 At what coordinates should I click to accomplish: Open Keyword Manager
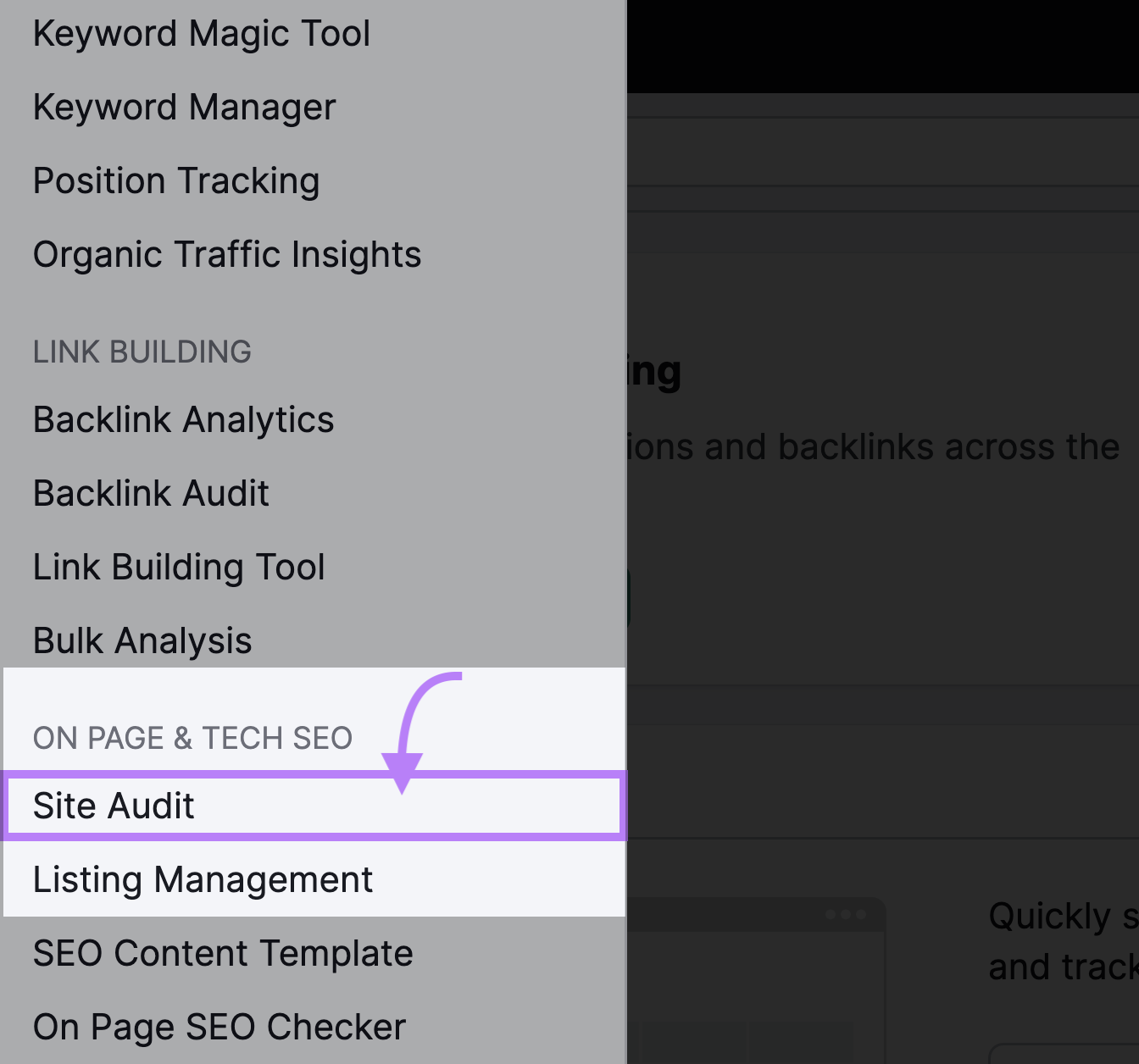(185, 108)
